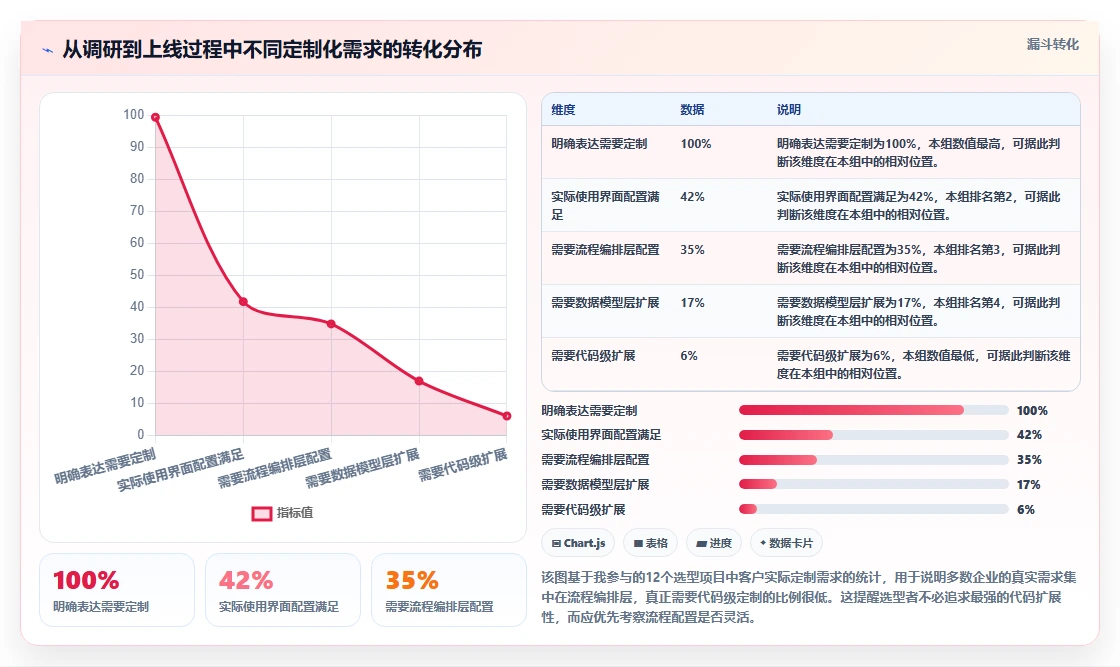
Task: Click the 表格 chip
Action: coord(650,543)
